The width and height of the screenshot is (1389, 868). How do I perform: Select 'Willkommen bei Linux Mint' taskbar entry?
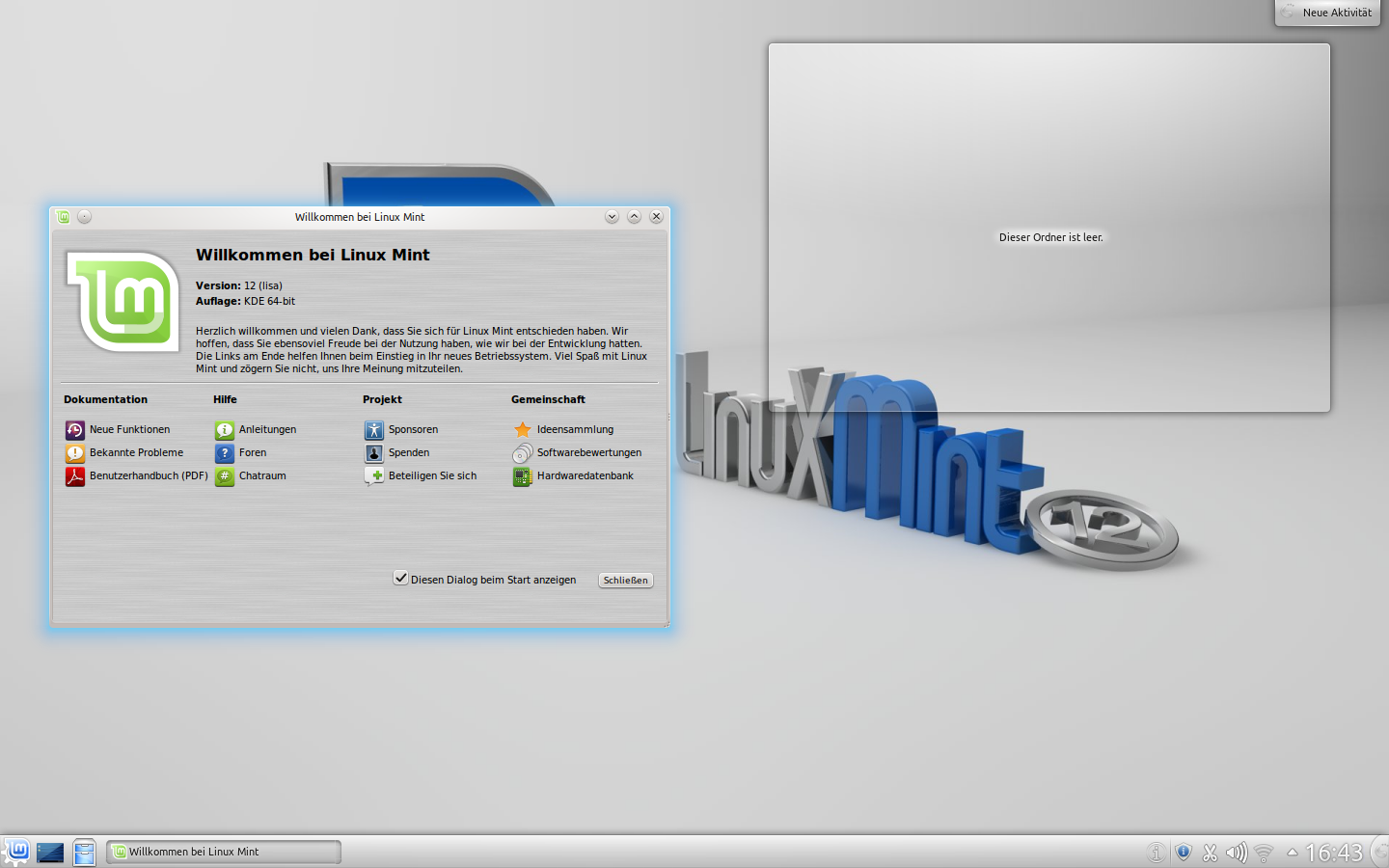click(224, 852)
